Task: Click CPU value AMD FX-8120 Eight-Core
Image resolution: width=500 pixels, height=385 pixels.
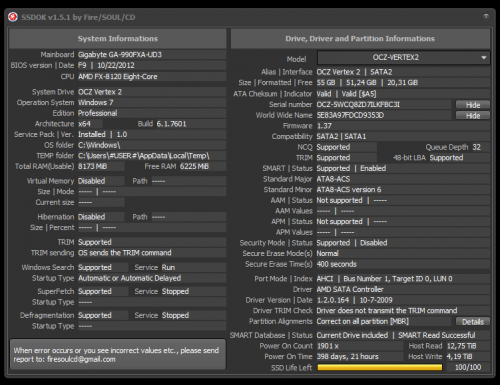Action: [118, 77]
